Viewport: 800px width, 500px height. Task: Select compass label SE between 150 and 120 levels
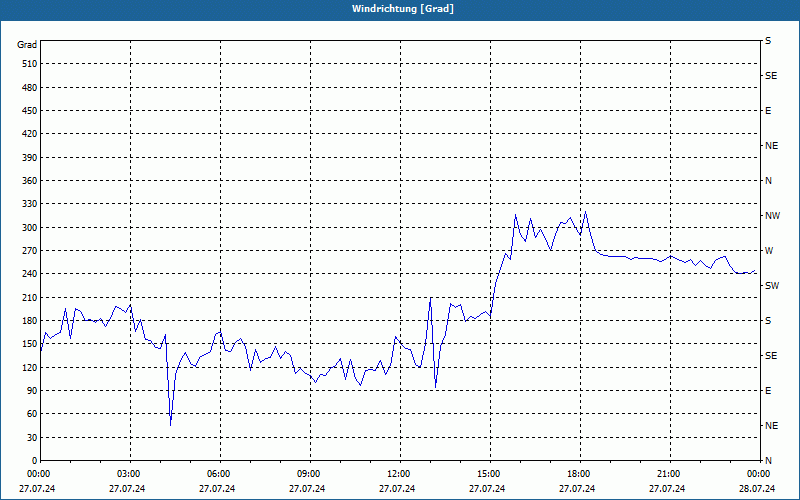pyautogui.click(x=771, y=356)
